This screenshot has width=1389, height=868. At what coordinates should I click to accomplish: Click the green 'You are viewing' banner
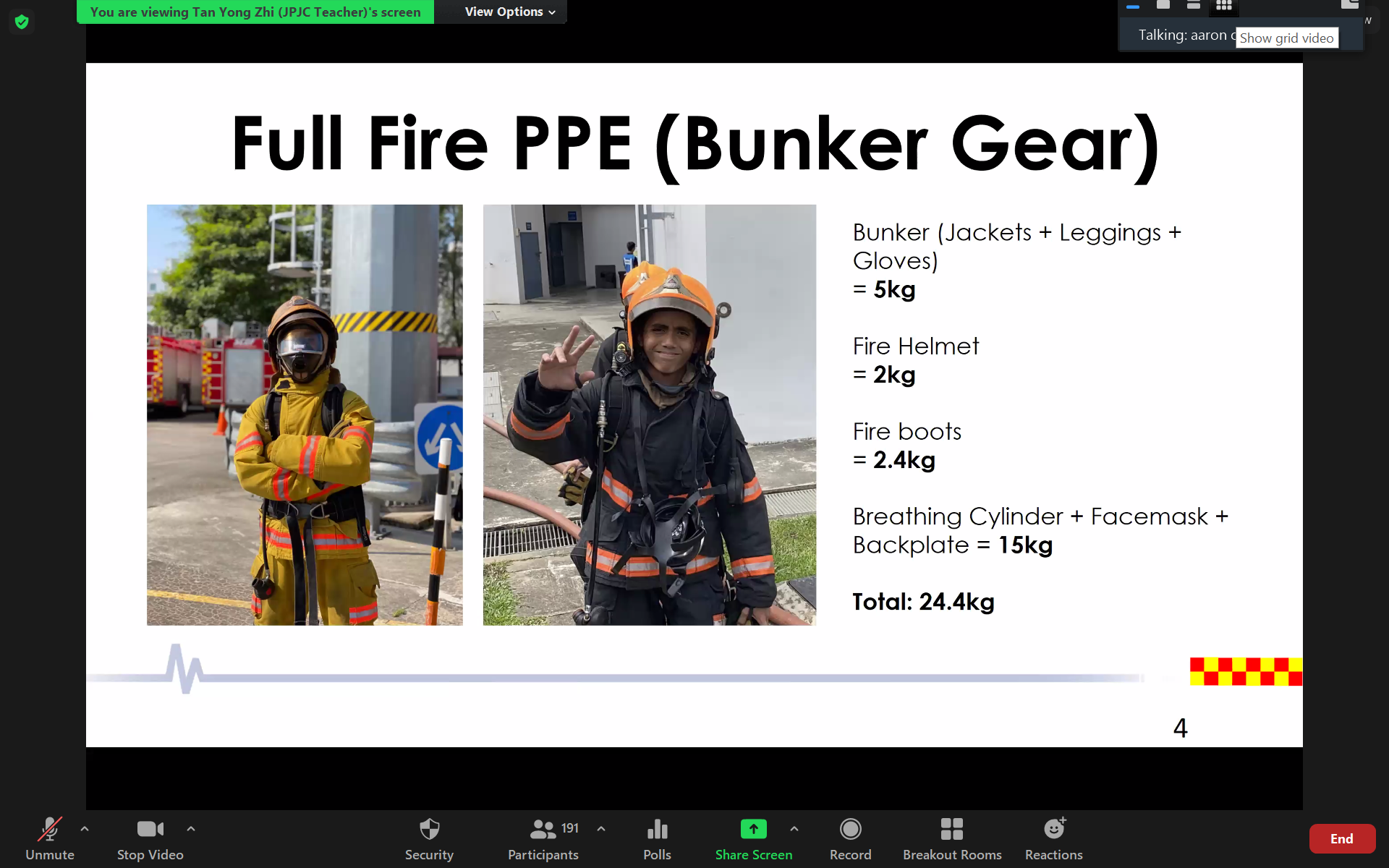(x=255, y=12)
